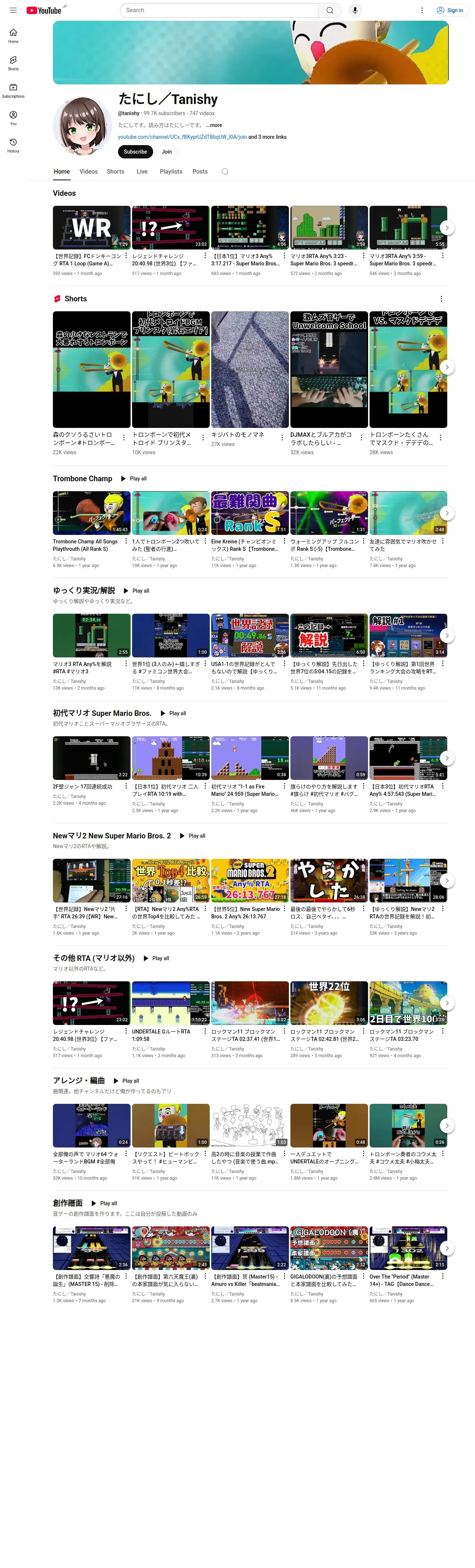Open options for 全部俺の声でマリオ64 video
Viewport: 475px width, 1568px height.
tap(126, 1153)
